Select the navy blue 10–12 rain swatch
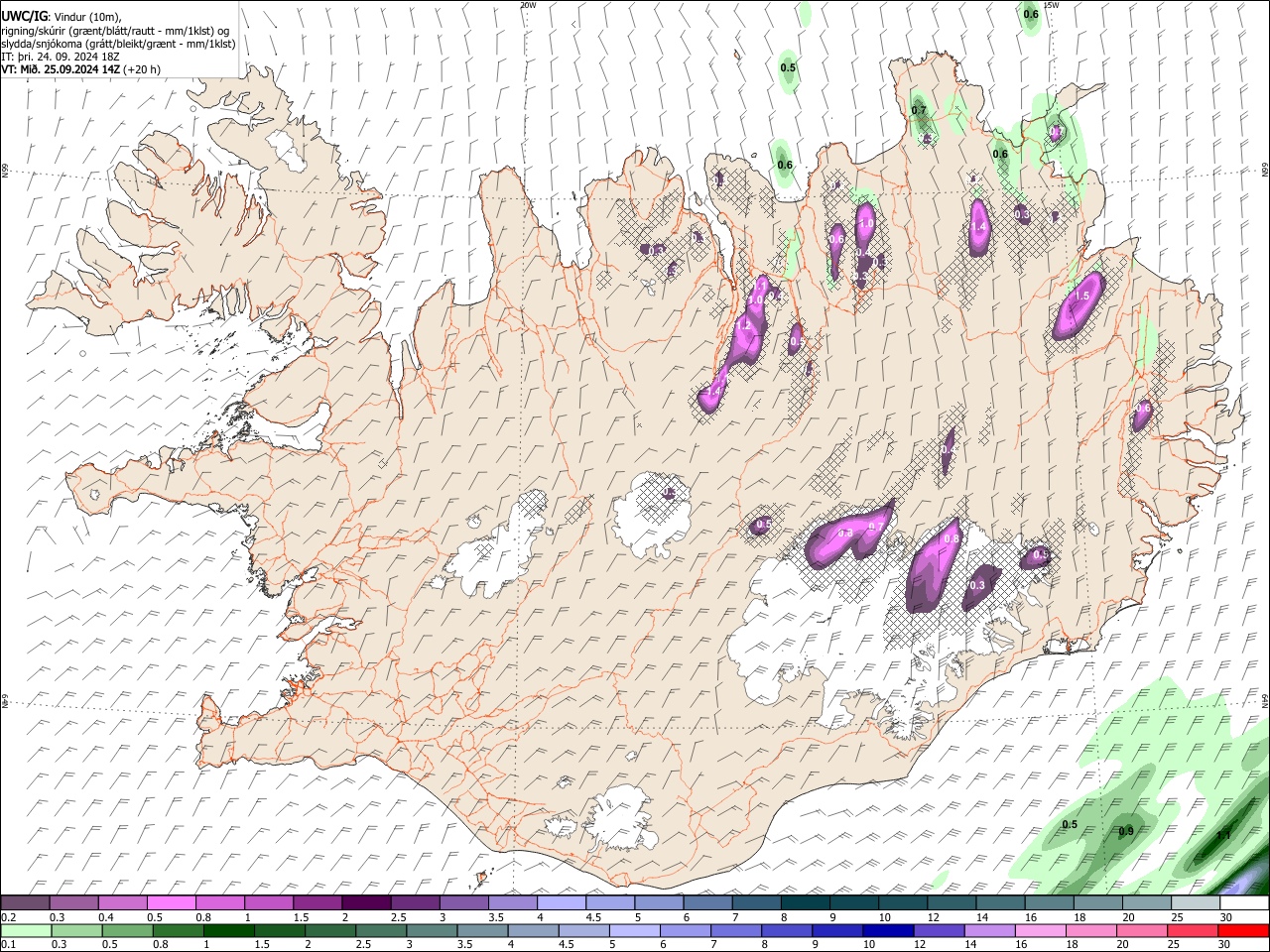The height and width of the screenshot is (952, 1270). pos(886,930)
